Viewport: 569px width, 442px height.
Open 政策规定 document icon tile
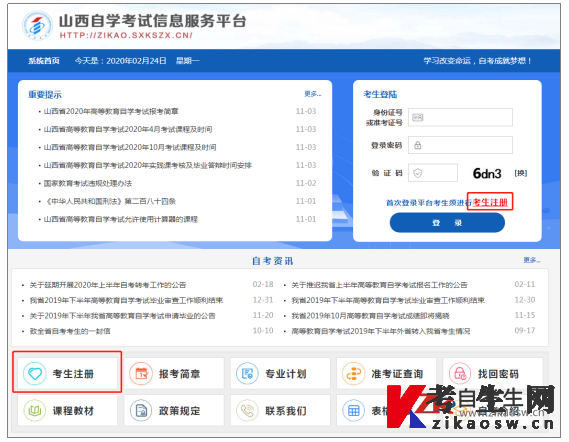pos(174,410)
